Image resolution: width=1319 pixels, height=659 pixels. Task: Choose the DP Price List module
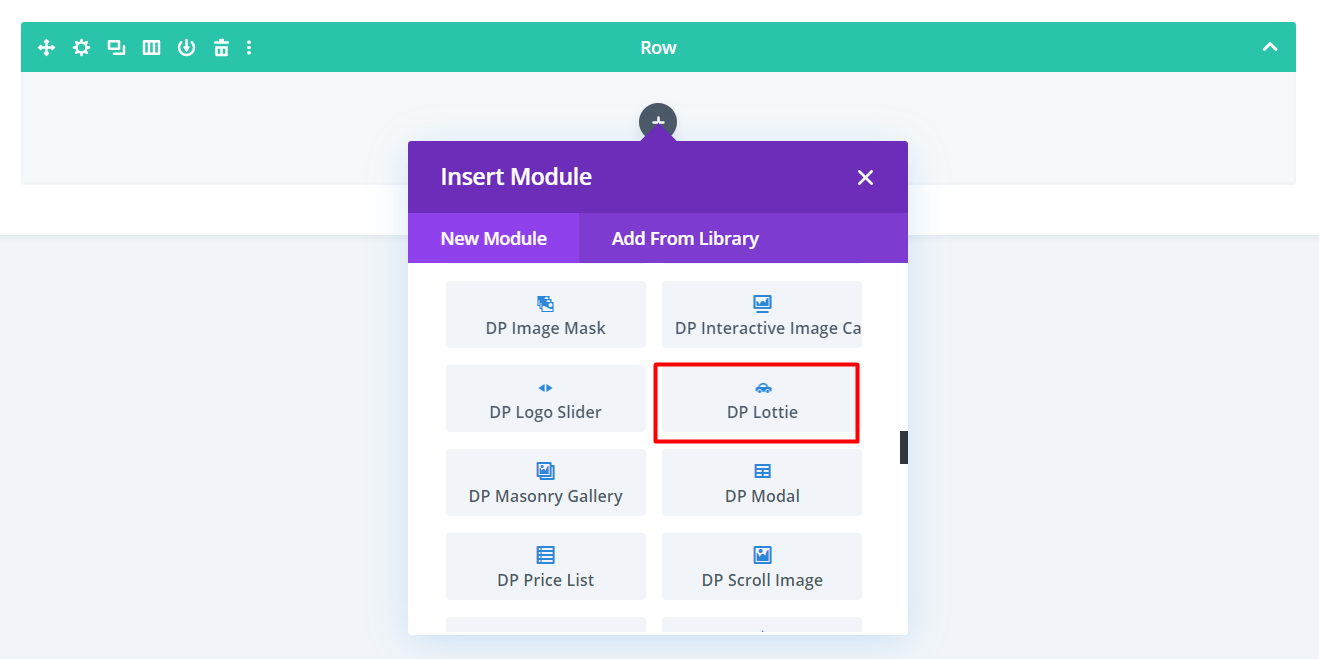tap(545, 567)
